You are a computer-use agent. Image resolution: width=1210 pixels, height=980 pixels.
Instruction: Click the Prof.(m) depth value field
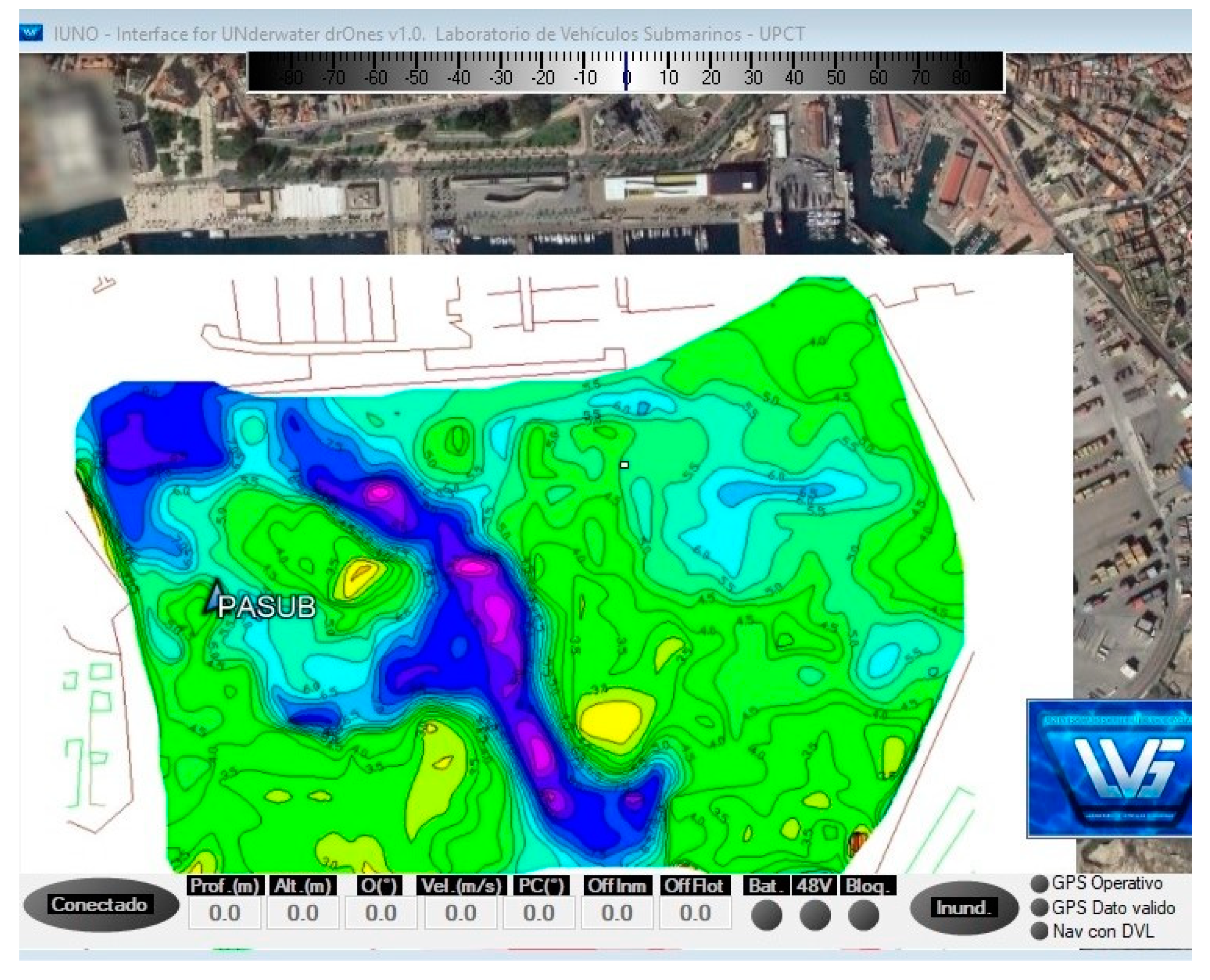pos(224,913)
